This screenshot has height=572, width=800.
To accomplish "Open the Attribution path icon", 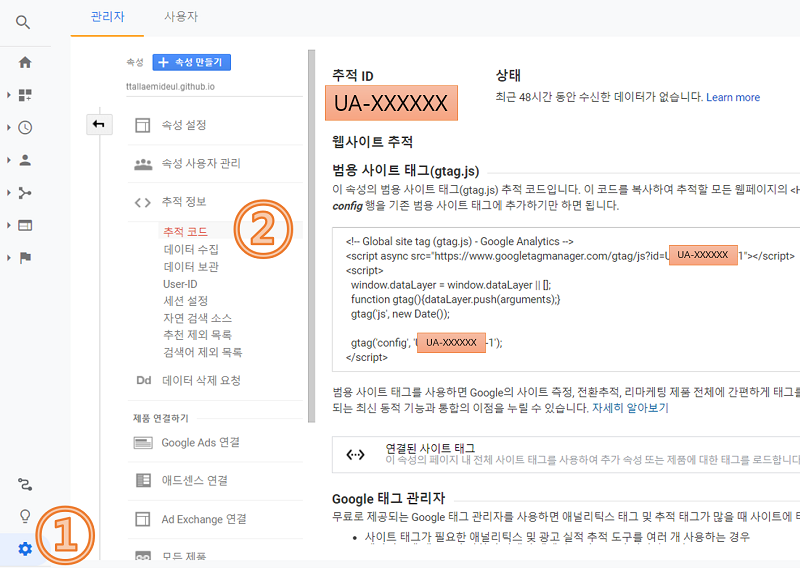I will [25, 484].
